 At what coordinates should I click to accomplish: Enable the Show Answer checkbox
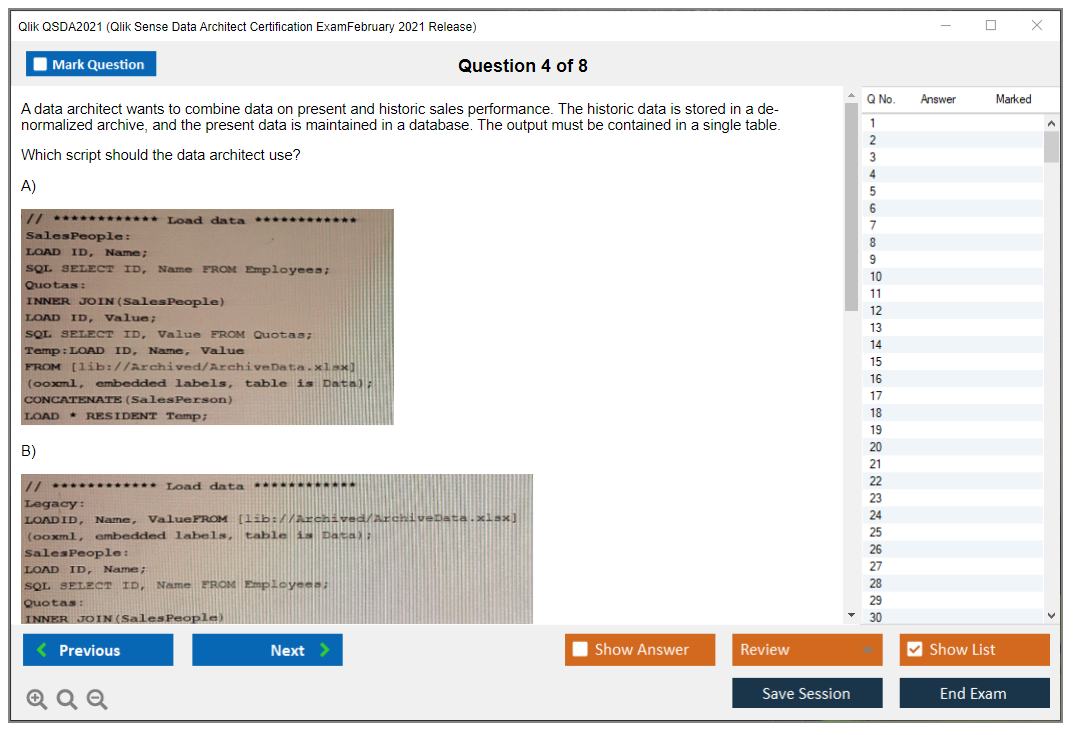point(580,650)
